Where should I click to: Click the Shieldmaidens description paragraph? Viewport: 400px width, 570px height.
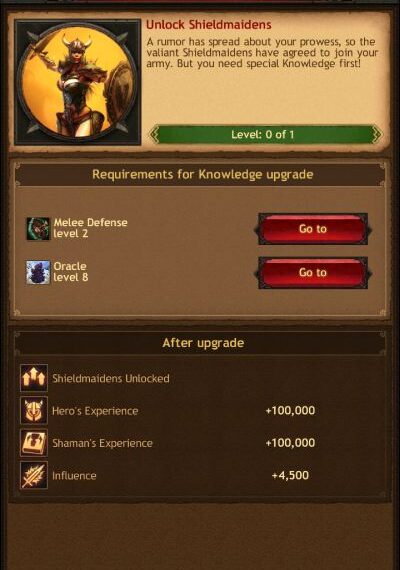[x=262, y=52]
